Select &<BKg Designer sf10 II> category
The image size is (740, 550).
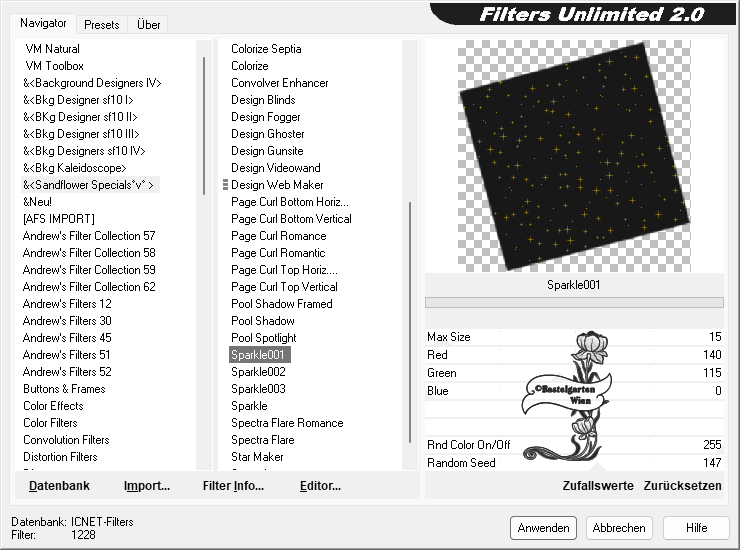80,117
